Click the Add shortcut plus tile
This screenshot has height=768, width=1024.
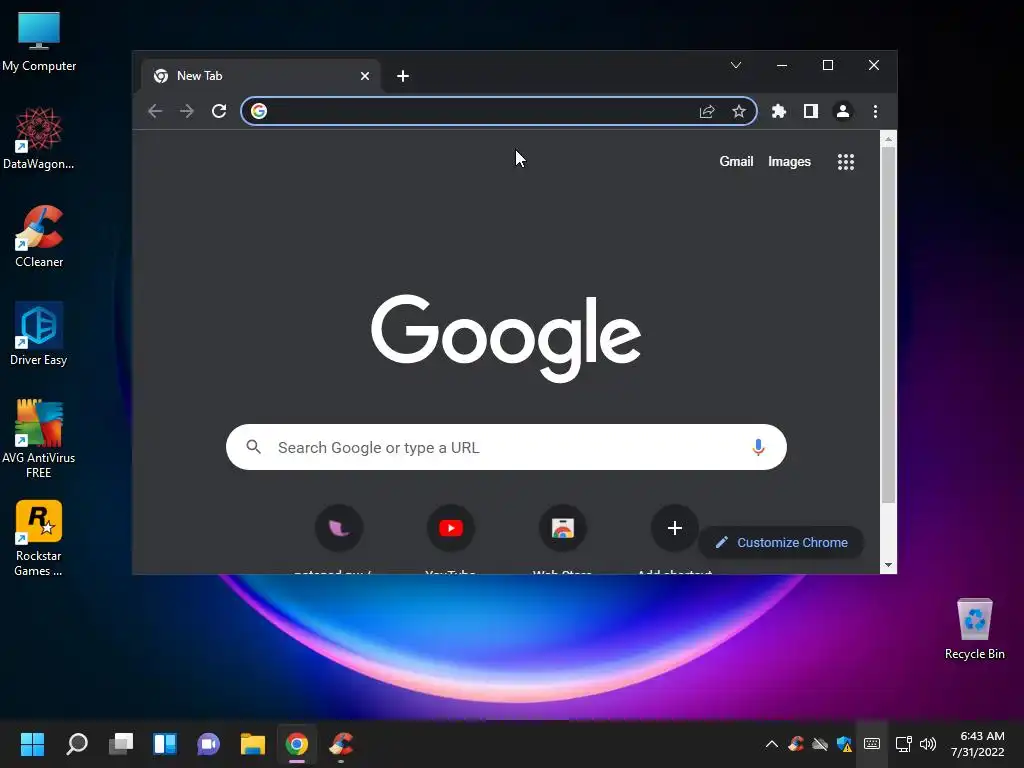coord(675,528)
